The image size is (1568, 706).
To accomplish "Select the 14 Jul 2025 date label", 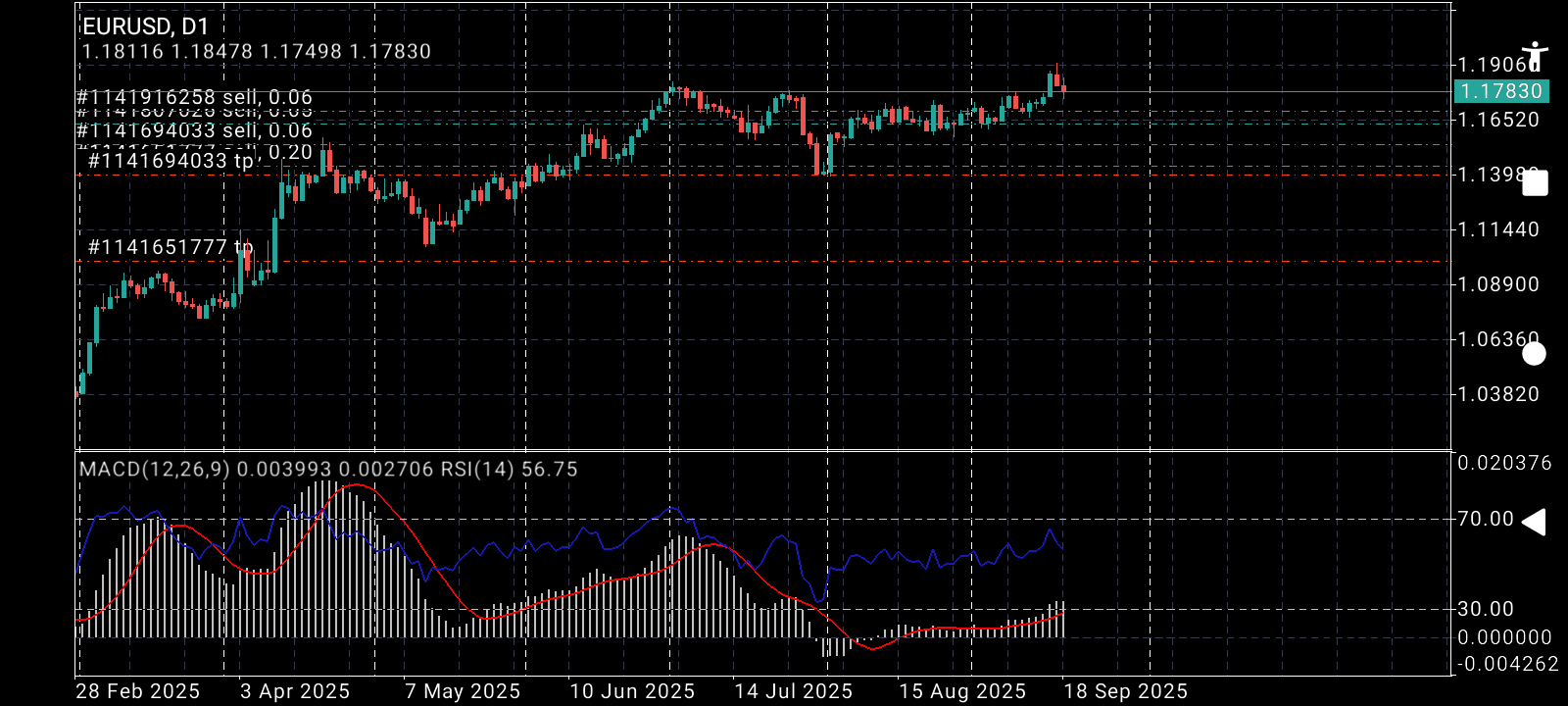I will (x=794, y=691).
